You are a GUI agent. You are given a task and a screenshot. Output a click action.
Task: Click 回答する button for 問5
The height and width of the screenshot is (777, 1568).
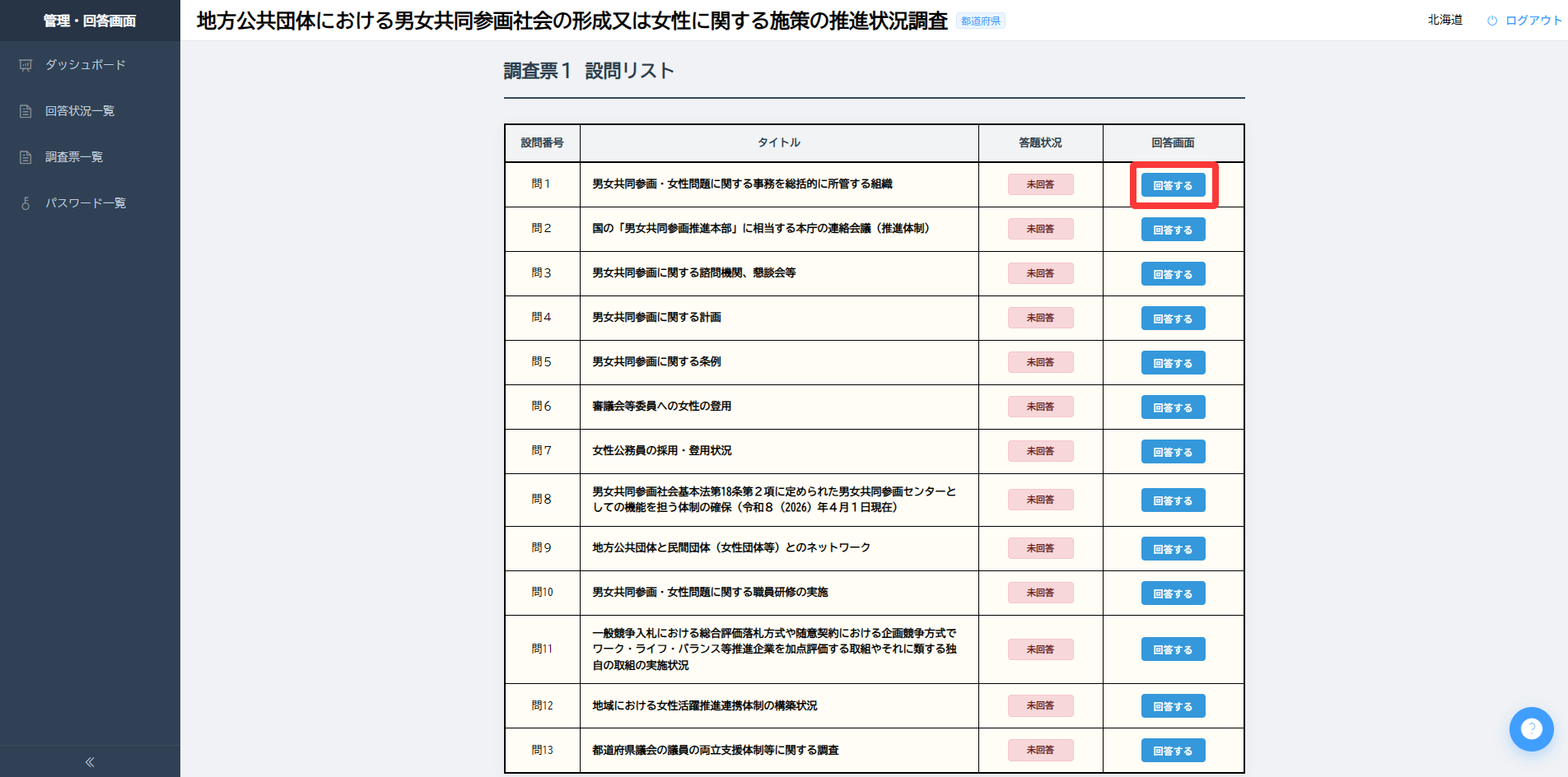tap(1173, 363)
